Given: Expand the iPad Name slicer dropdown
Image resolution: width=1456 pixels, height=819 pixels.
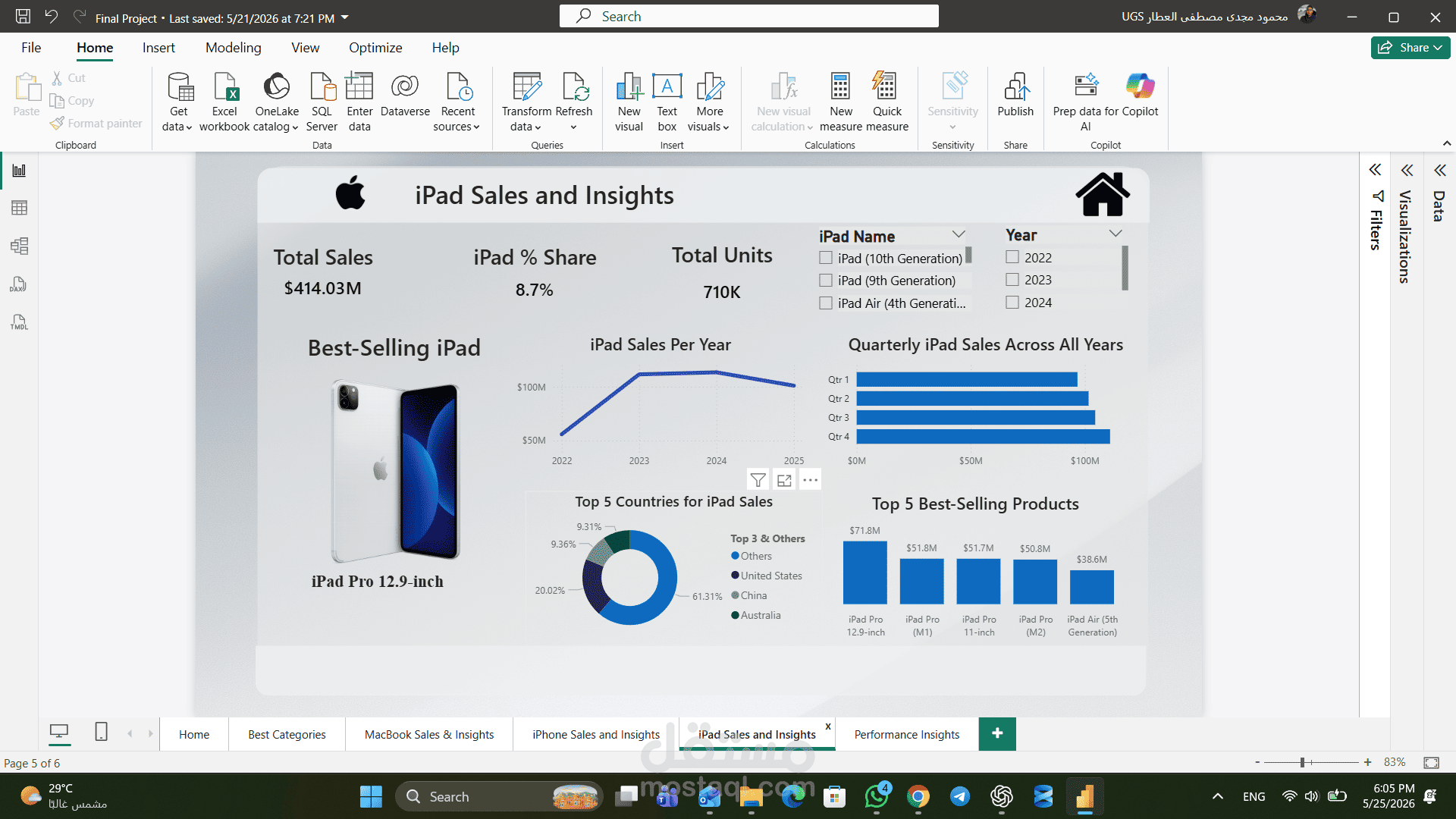Looking at the screenshot, I should 959,234.
